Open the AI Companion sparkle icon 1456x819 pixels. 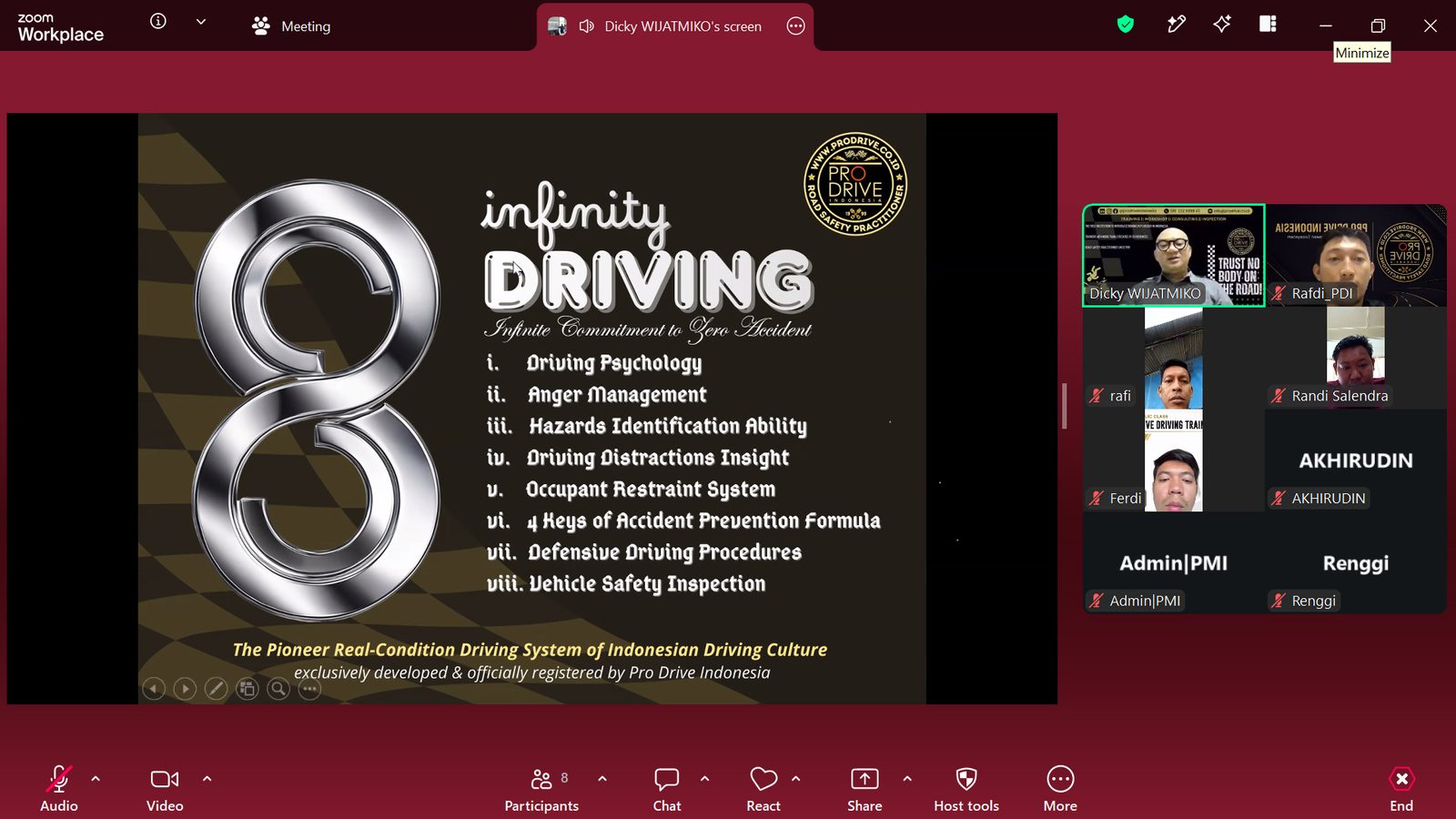tap(1222, 25)
